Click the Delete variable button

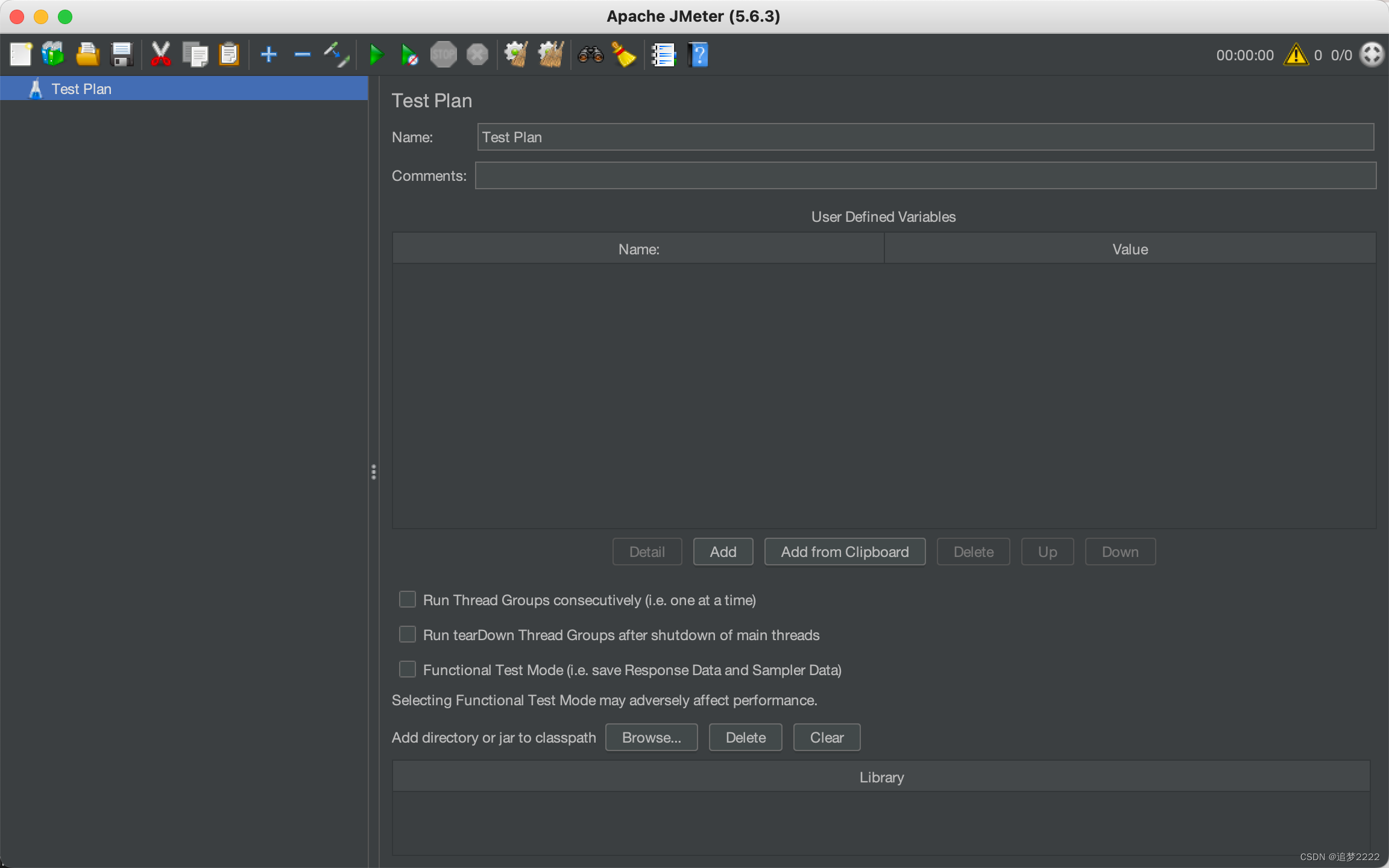tap(972, 551)
